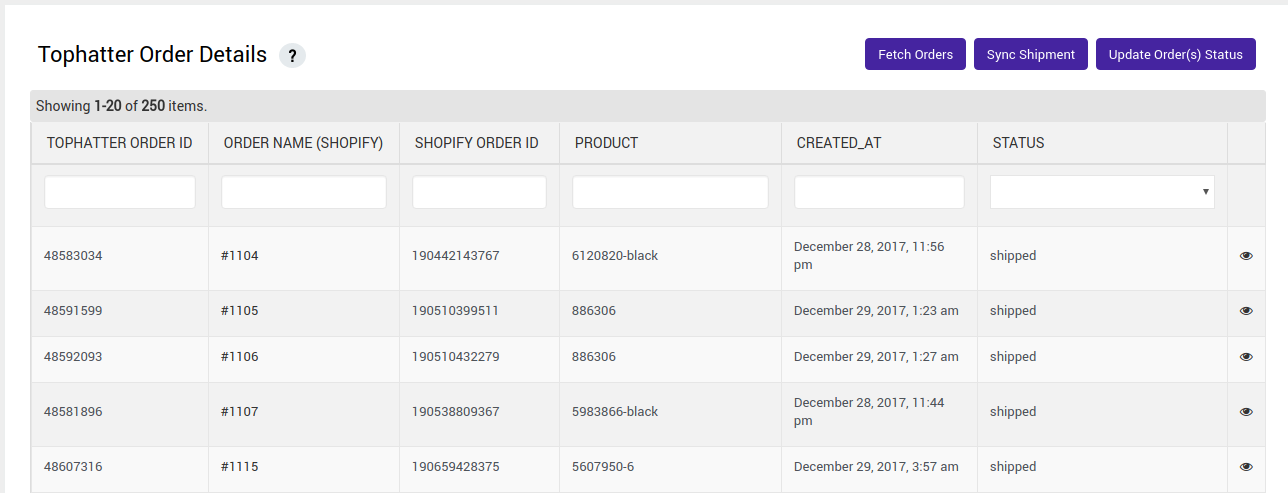Click the Product filter text field
The image size is (1288, 493).
(x=670, y=192)
